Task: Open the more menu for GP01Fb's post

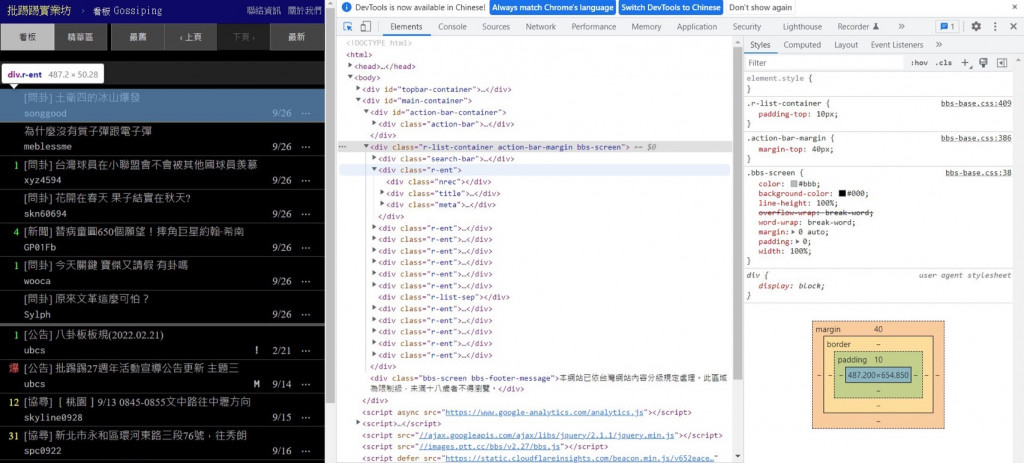Action: [x=306, y=247]
